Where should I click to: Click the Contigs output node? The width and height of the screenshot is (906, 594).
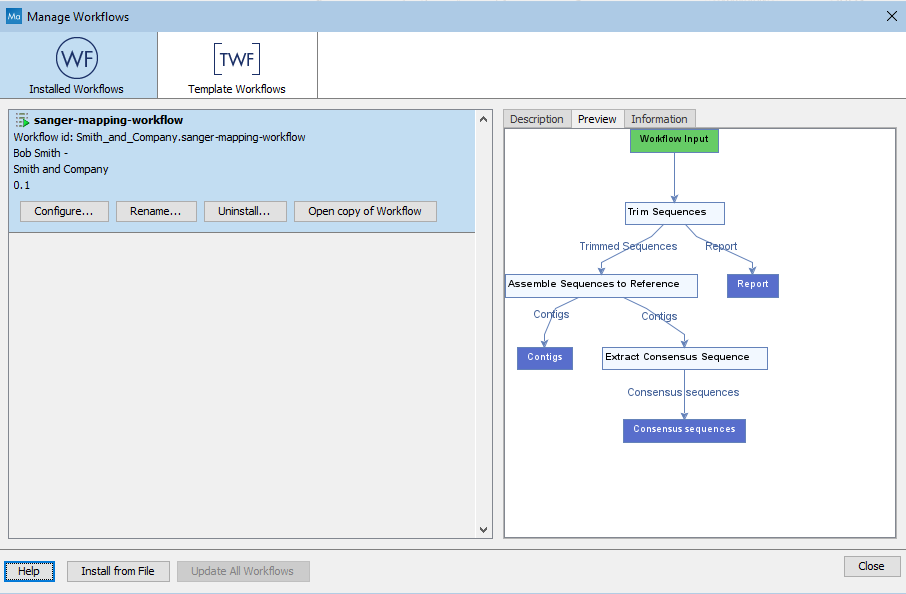point(544,358)
